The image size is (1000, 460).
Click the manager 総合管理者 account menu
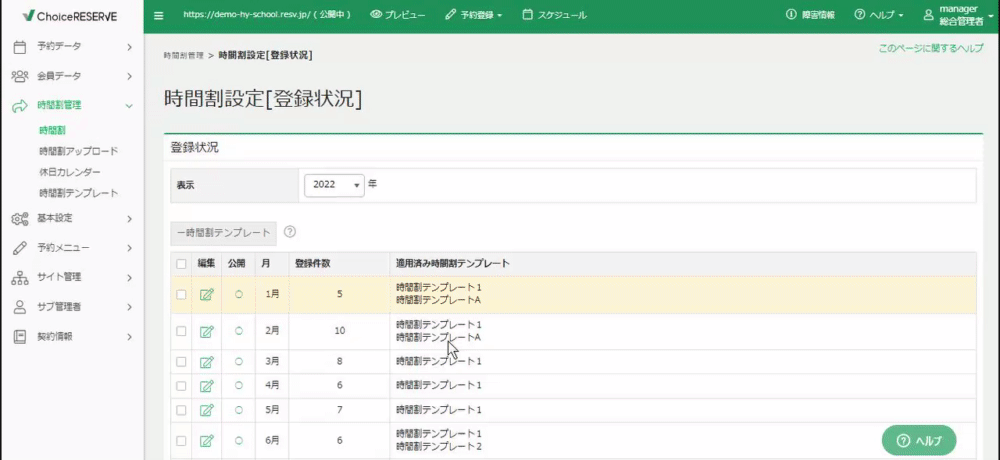point(959,15)
